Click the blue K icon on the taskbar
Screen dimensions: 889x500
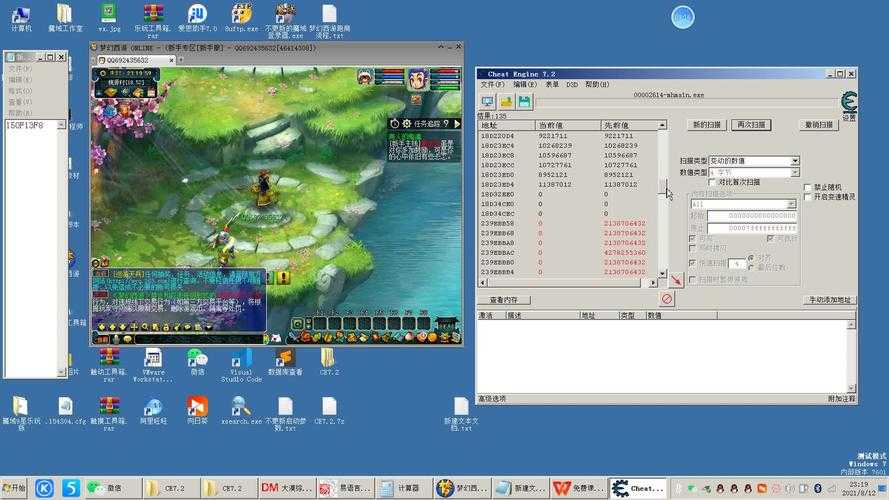44,488
